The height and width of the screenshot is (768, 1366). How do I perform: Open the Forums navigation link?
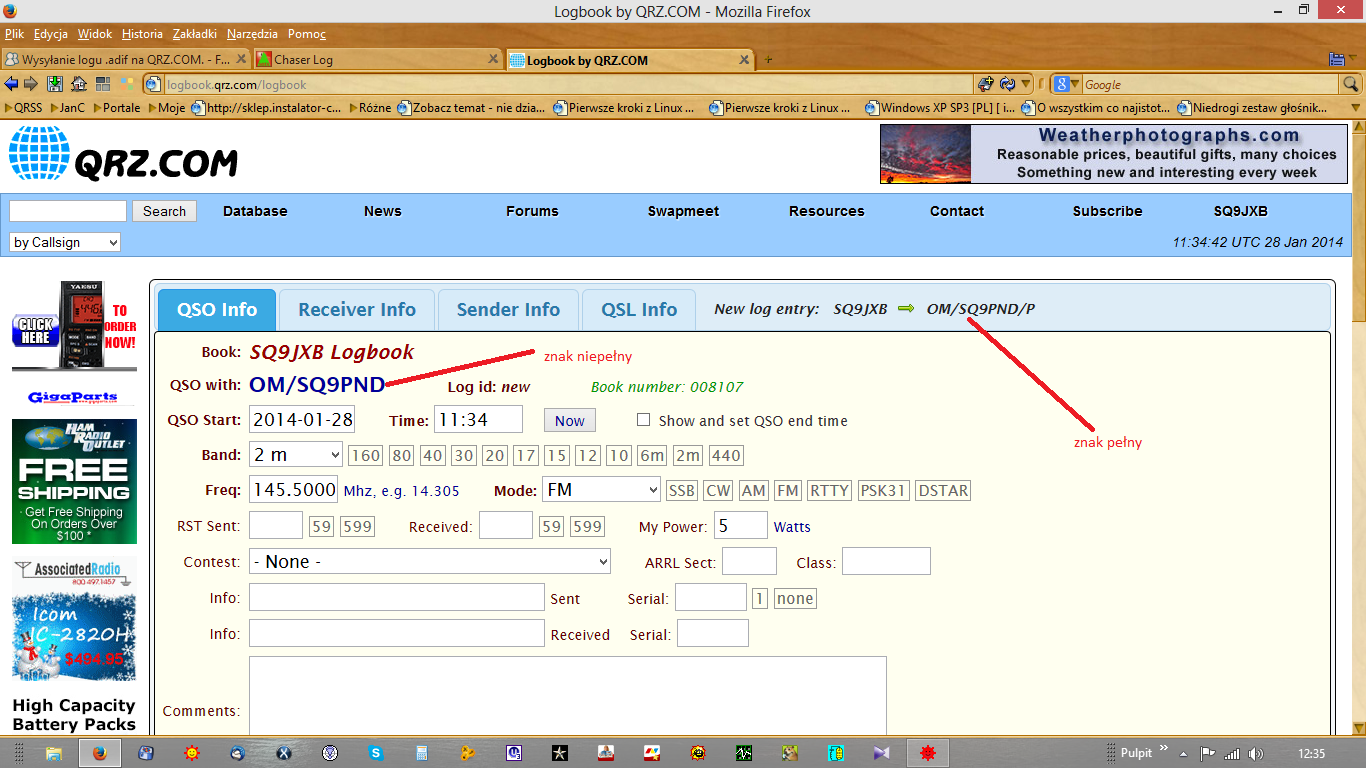[532, 211]
